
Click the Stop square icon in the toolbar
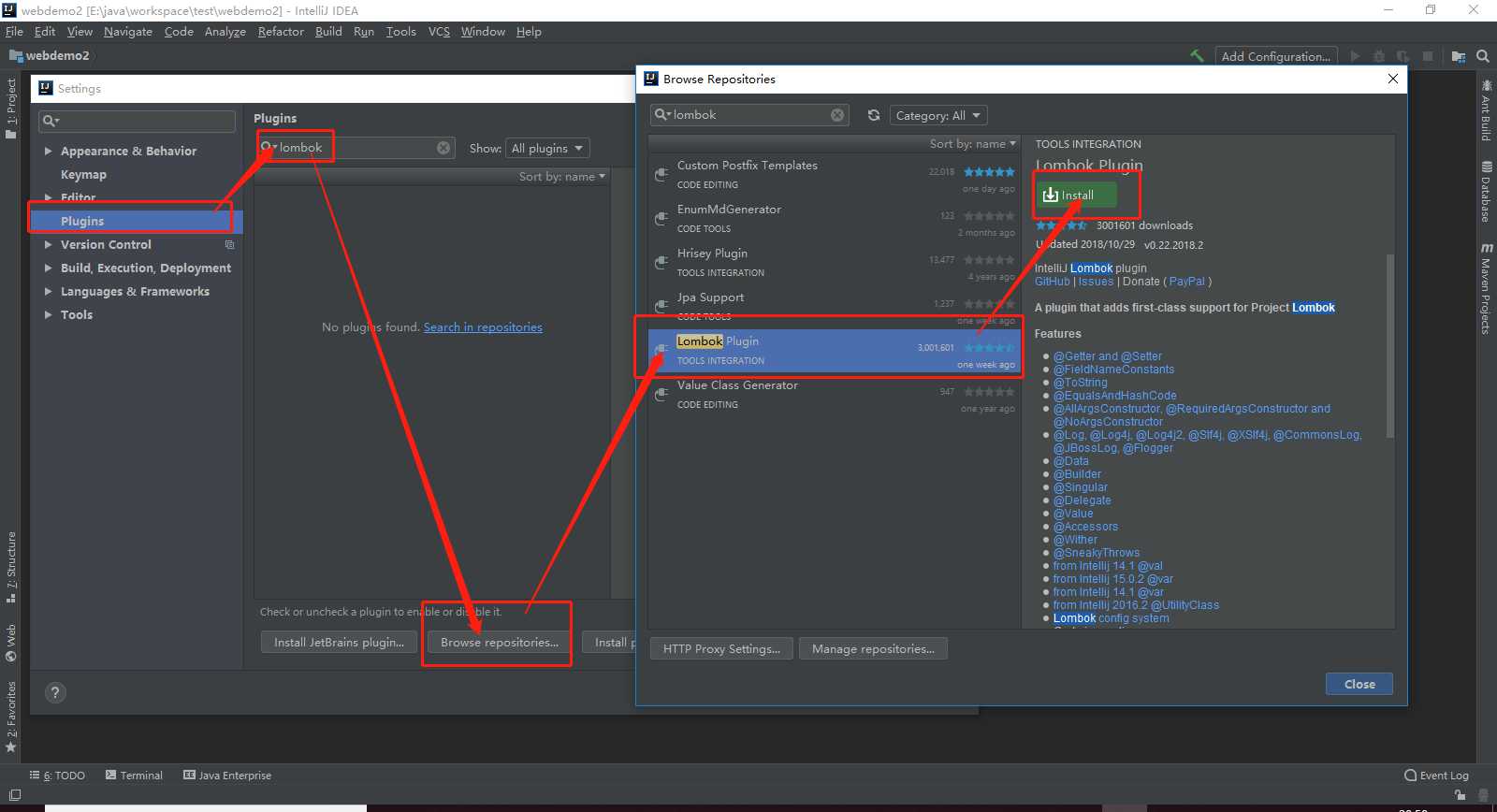(x=1428, y=56)
